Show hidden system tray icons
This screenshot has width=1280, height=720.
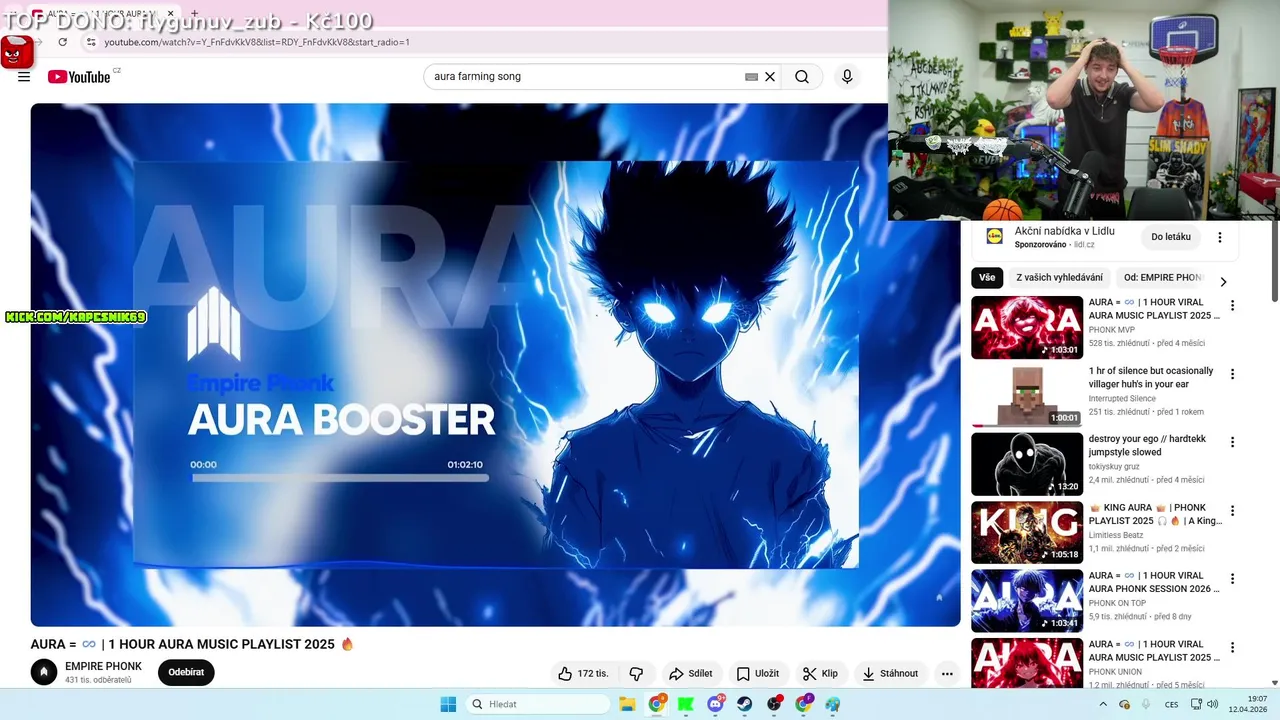point(1103,704)
